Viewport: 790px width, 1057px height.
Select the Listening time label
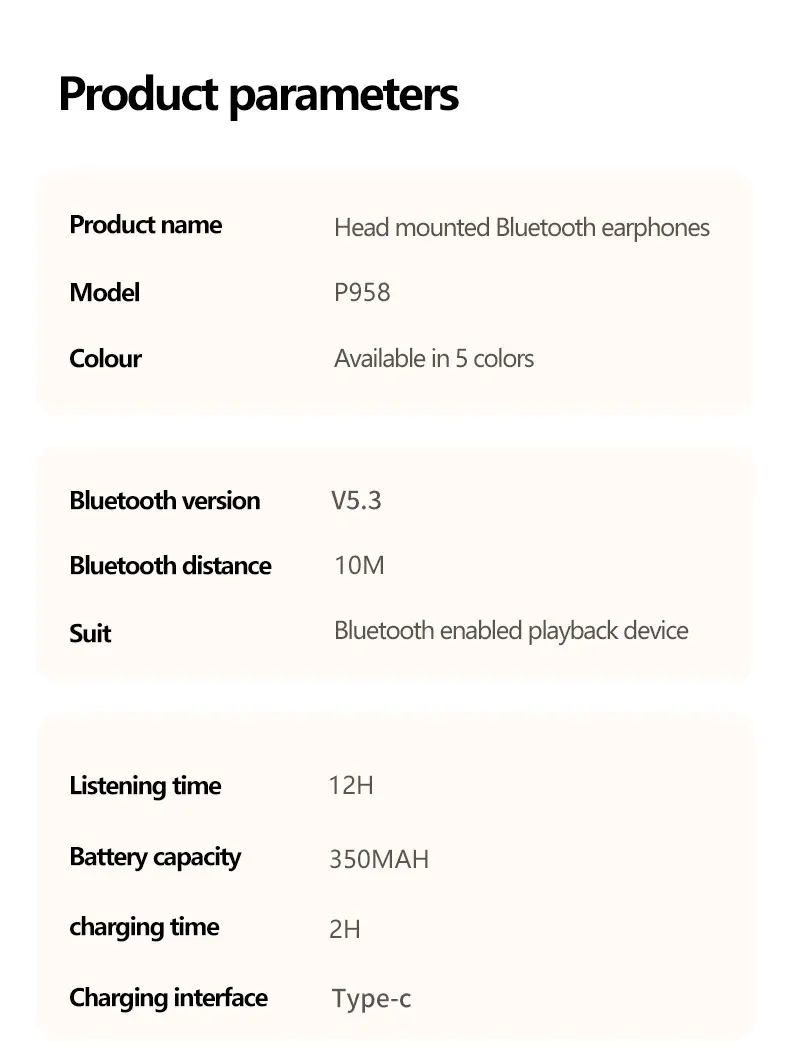(x=145, y=786)
